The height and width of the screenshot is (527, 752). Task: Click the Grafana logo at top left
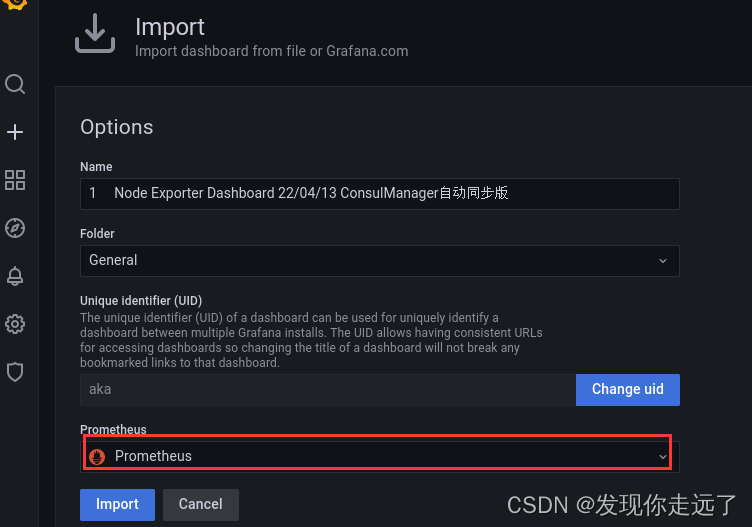15,4
